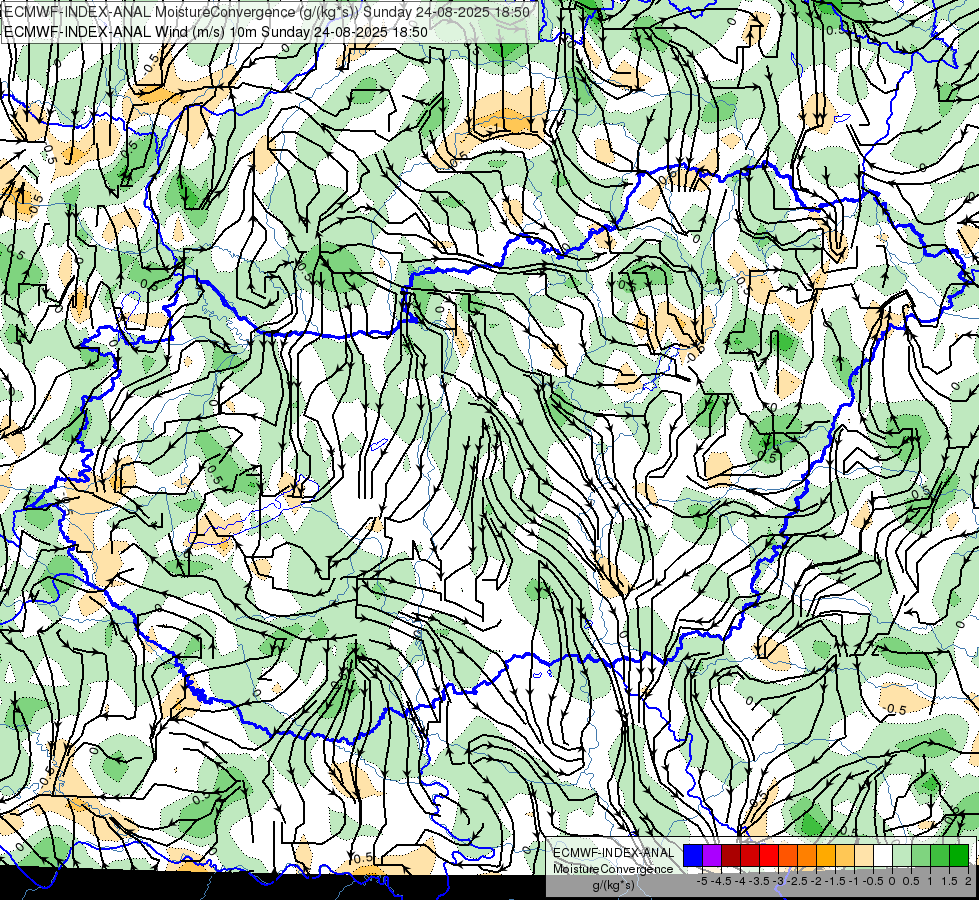
Task: Click the white legend color swatch
Action: coord(883,855)
